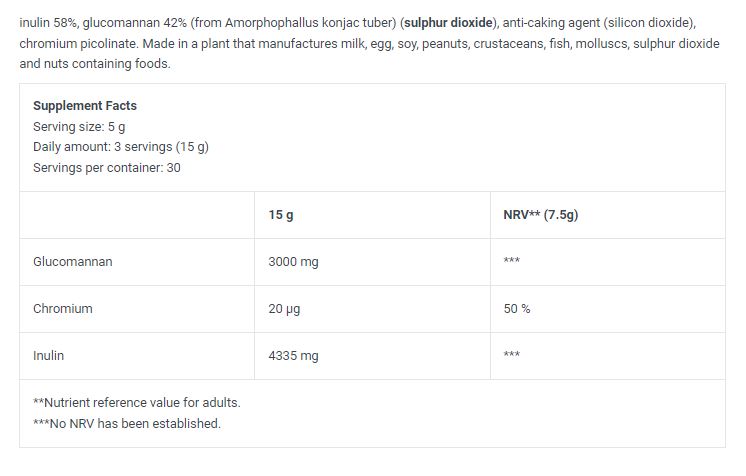Click the "Glucomannan" row label
The height and width of the screenshot is (476, 746).
tap(73, 262)
